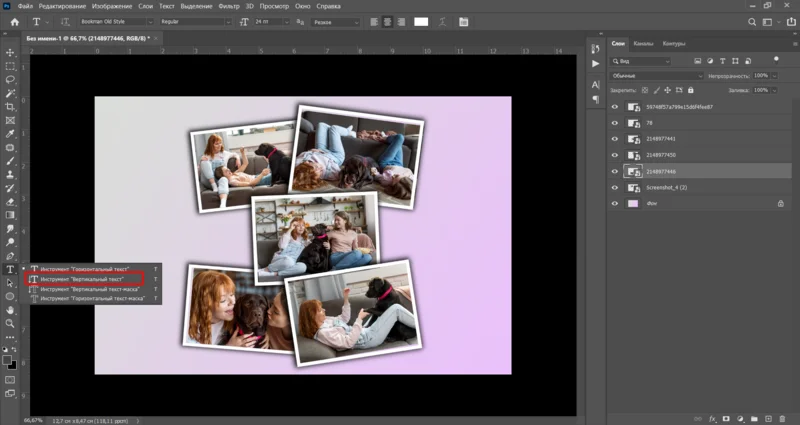Click the center text alignment icon

385,22
